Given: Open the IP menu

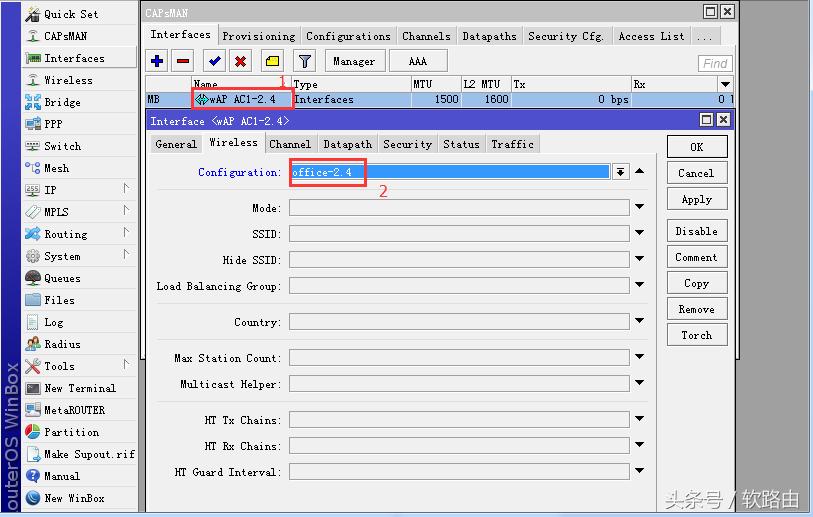Looking at the screenshot, I should click(79, 190).
